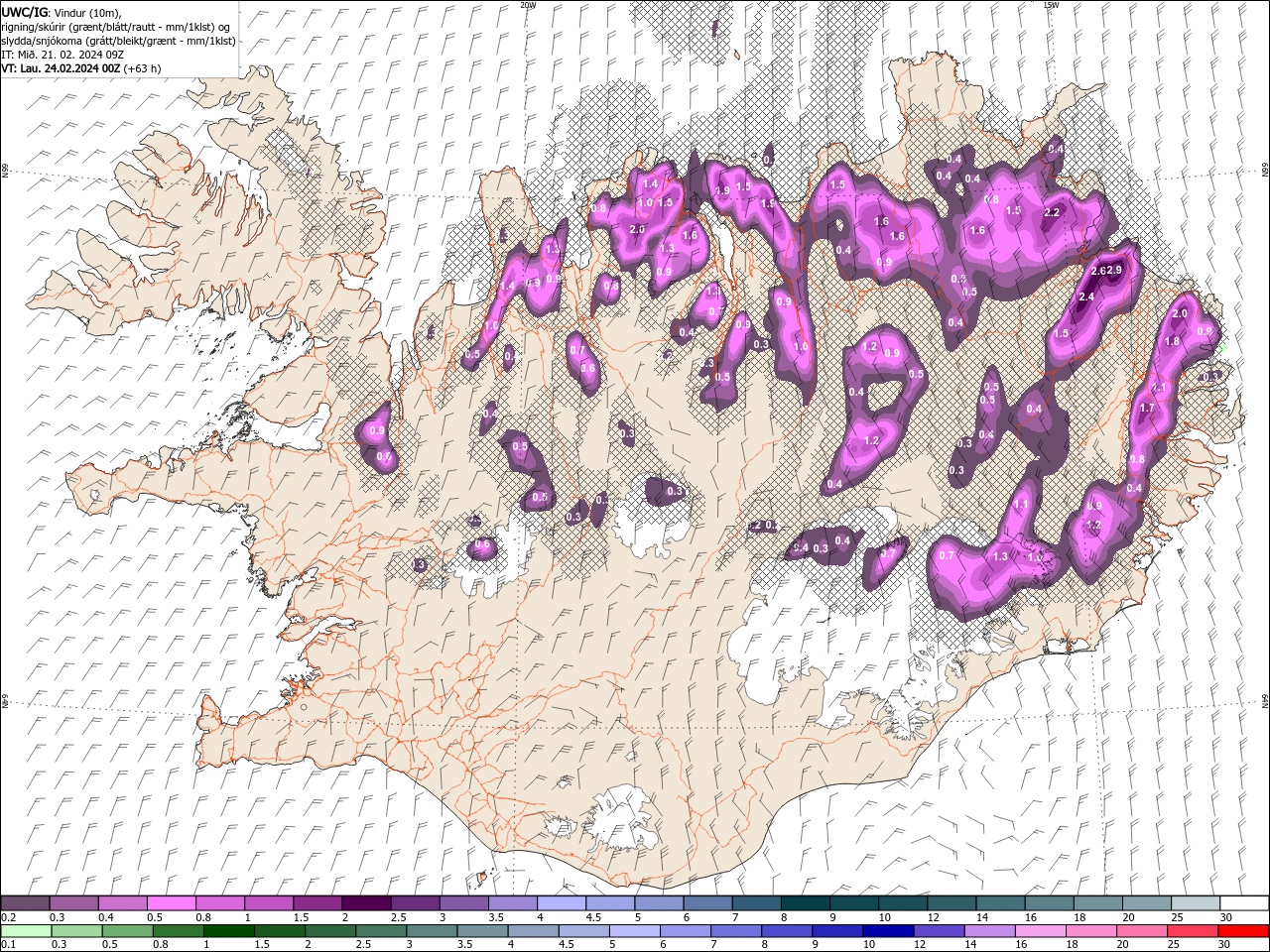Image resolution: width=1270 pixels, height=952 pixels.
Task: Click the violet 14 rain legend swatch
Action: 990,931
